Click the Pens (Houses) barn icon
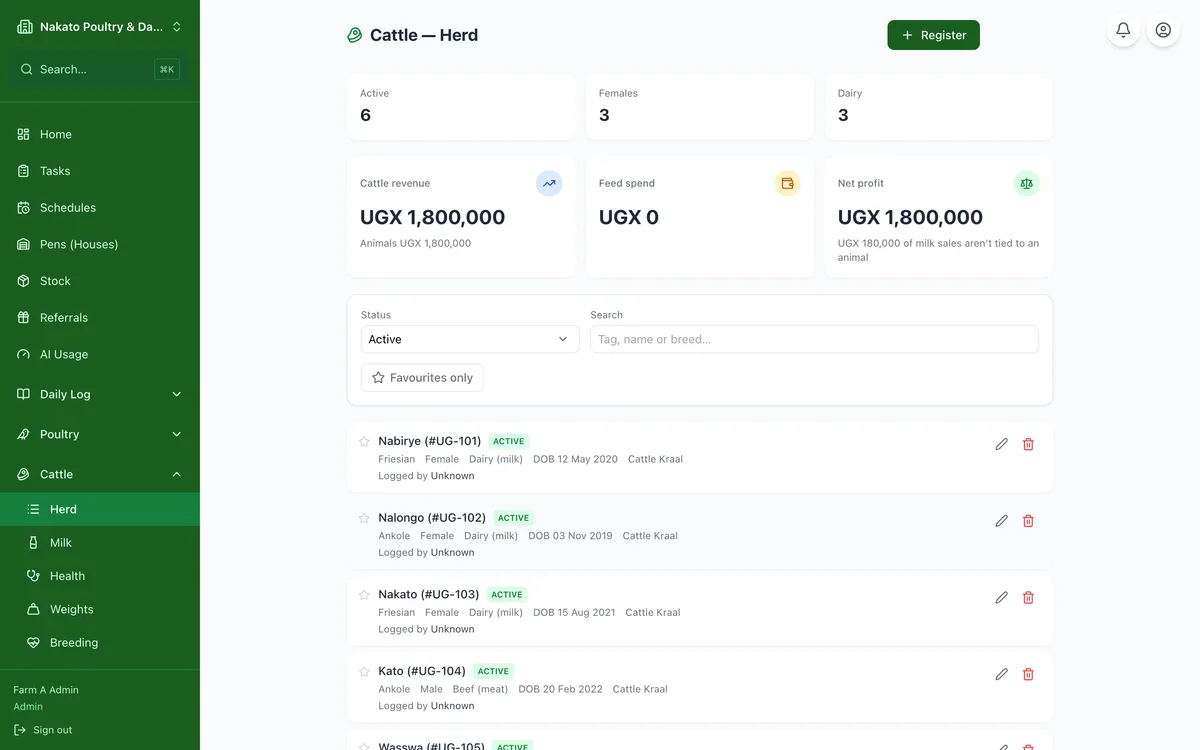 (24, 244)
